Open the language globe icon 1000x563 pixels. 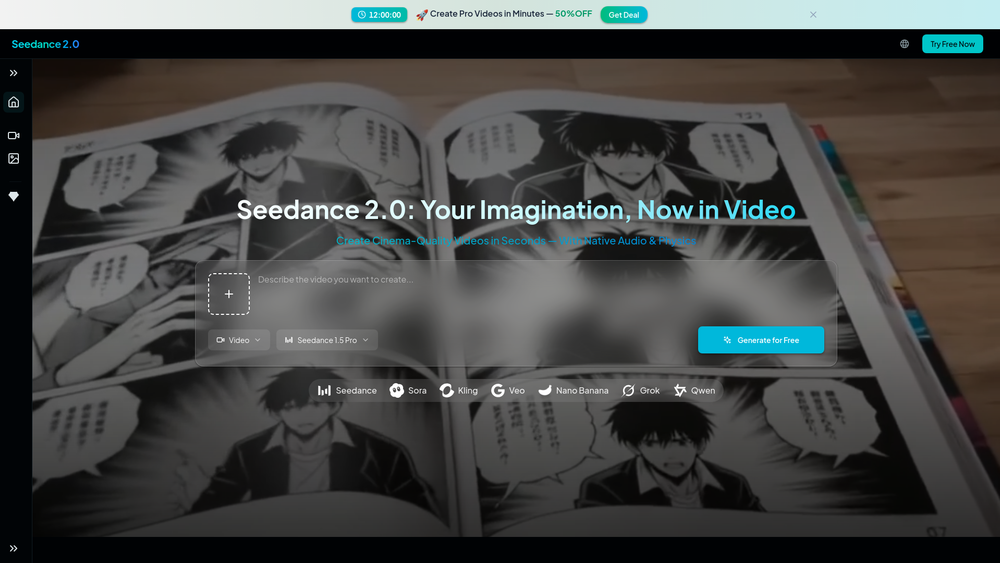click(904, 44)
